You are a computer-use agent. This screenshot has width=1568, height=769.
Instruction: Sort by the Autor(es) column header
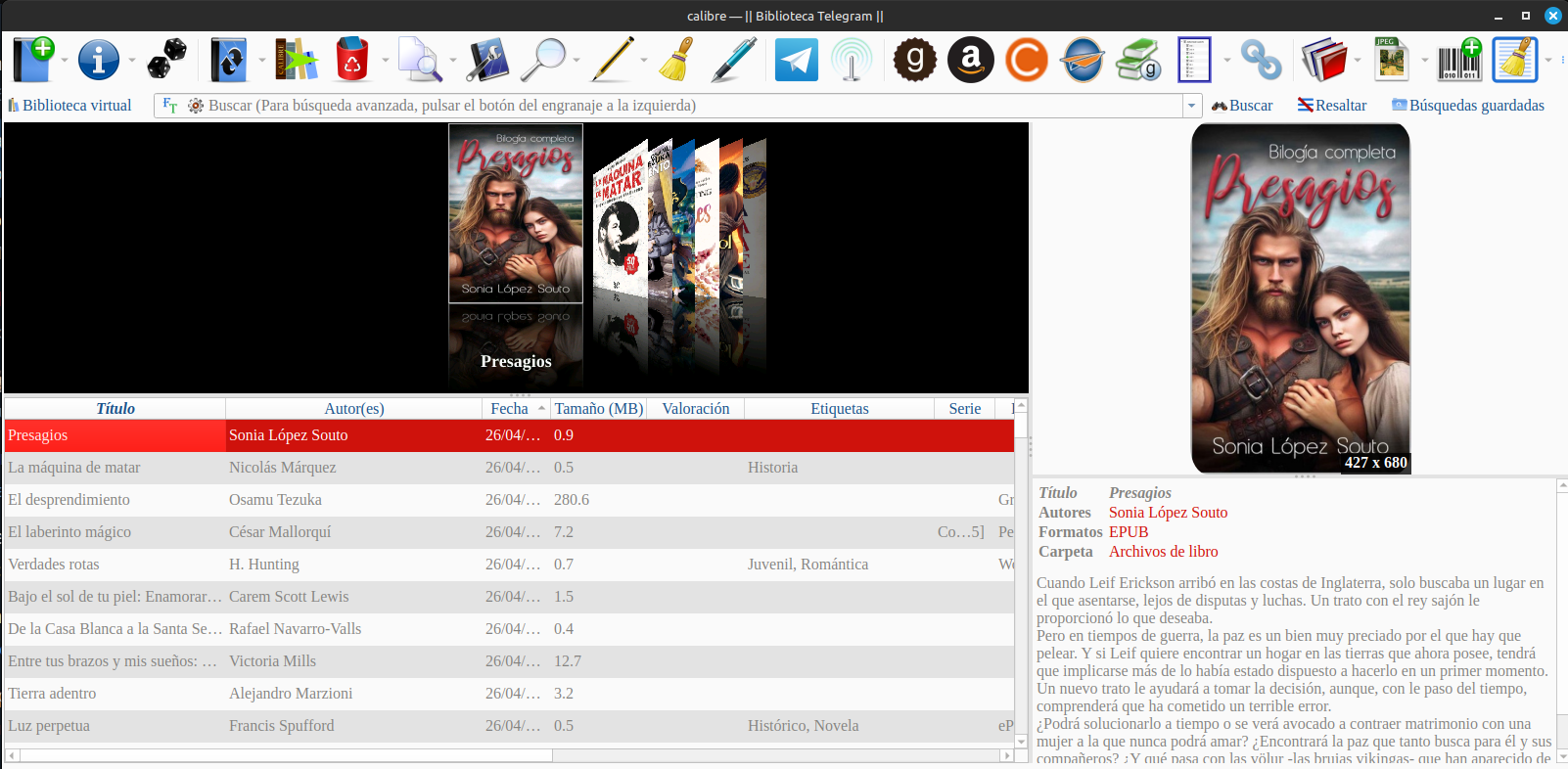[354, 408]
